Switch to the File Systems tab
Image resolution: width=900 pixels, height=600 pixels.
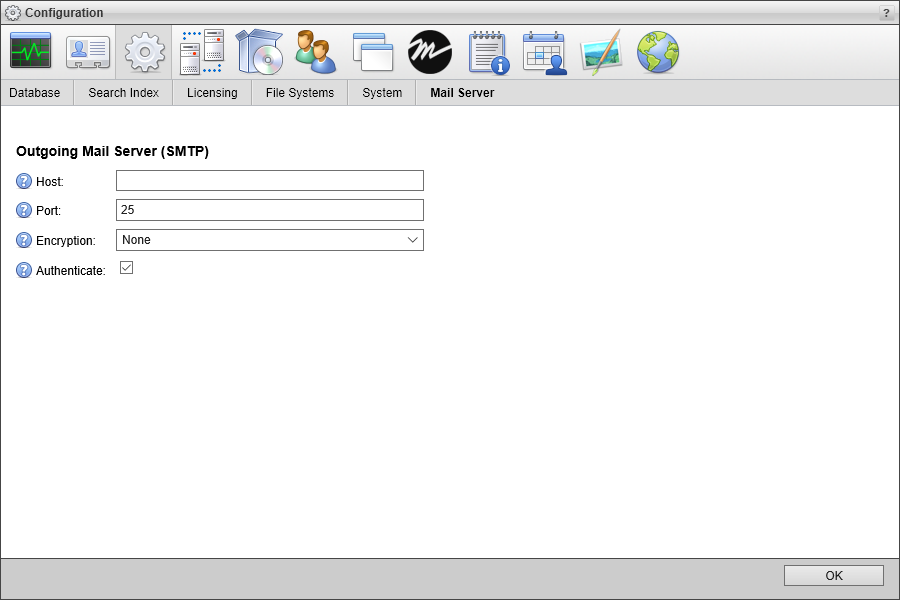[x=300, y=92]
